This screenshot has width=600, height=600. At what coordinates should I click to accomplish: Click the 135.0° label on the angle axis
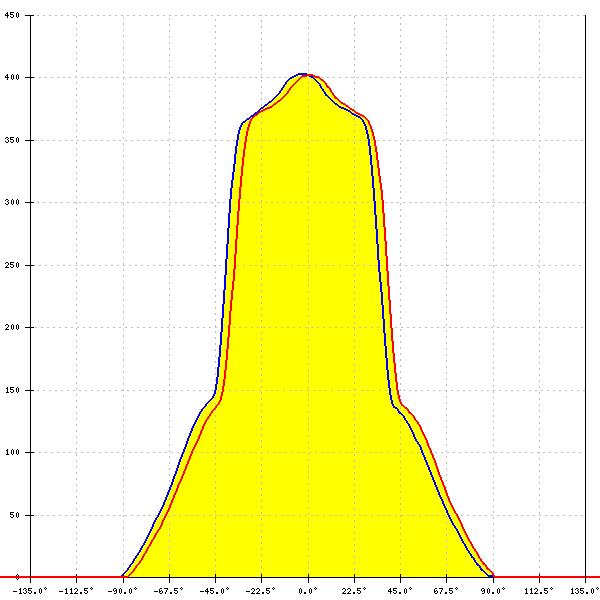(x=585, y=591)
